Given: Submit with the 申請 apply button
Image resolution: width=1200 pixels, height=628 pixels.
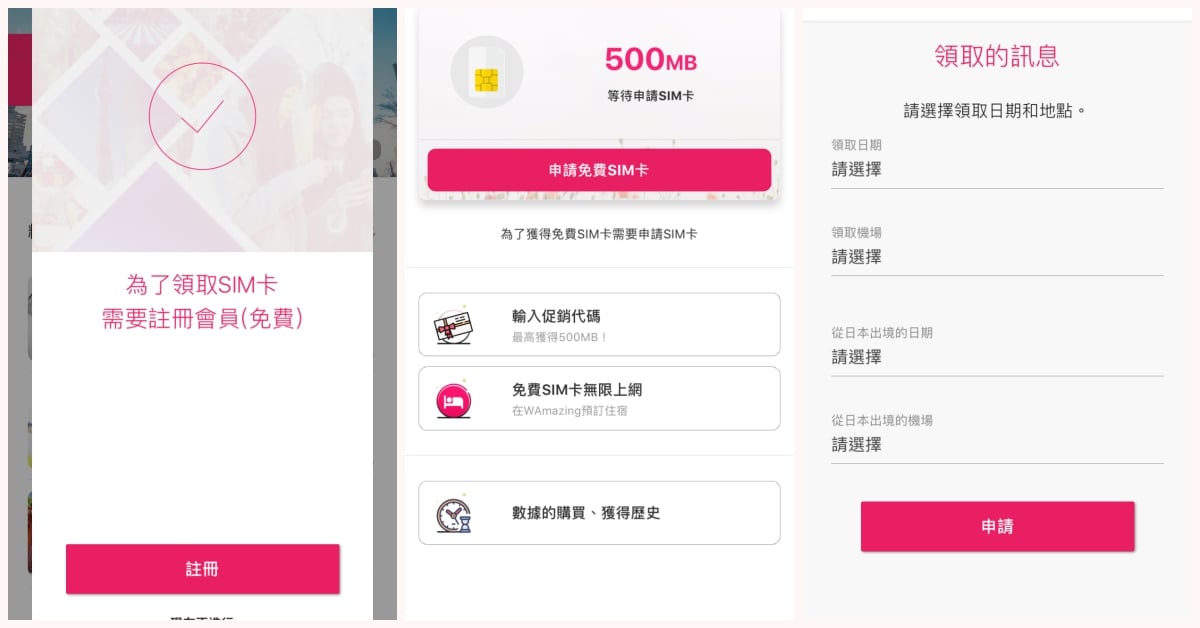Looking at the screenshot, I should coord(997,526).
